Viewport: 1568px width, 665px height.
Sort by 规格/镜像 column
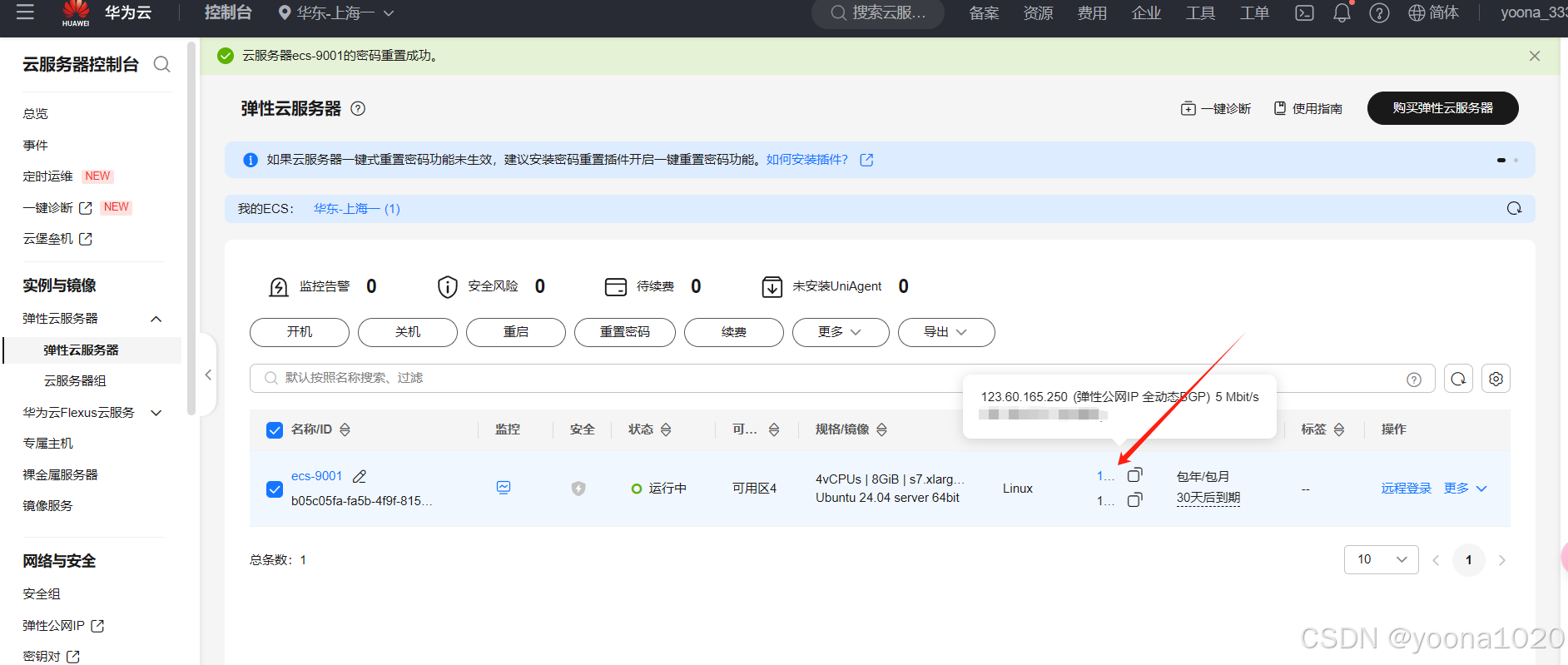[x=881, y=429]
